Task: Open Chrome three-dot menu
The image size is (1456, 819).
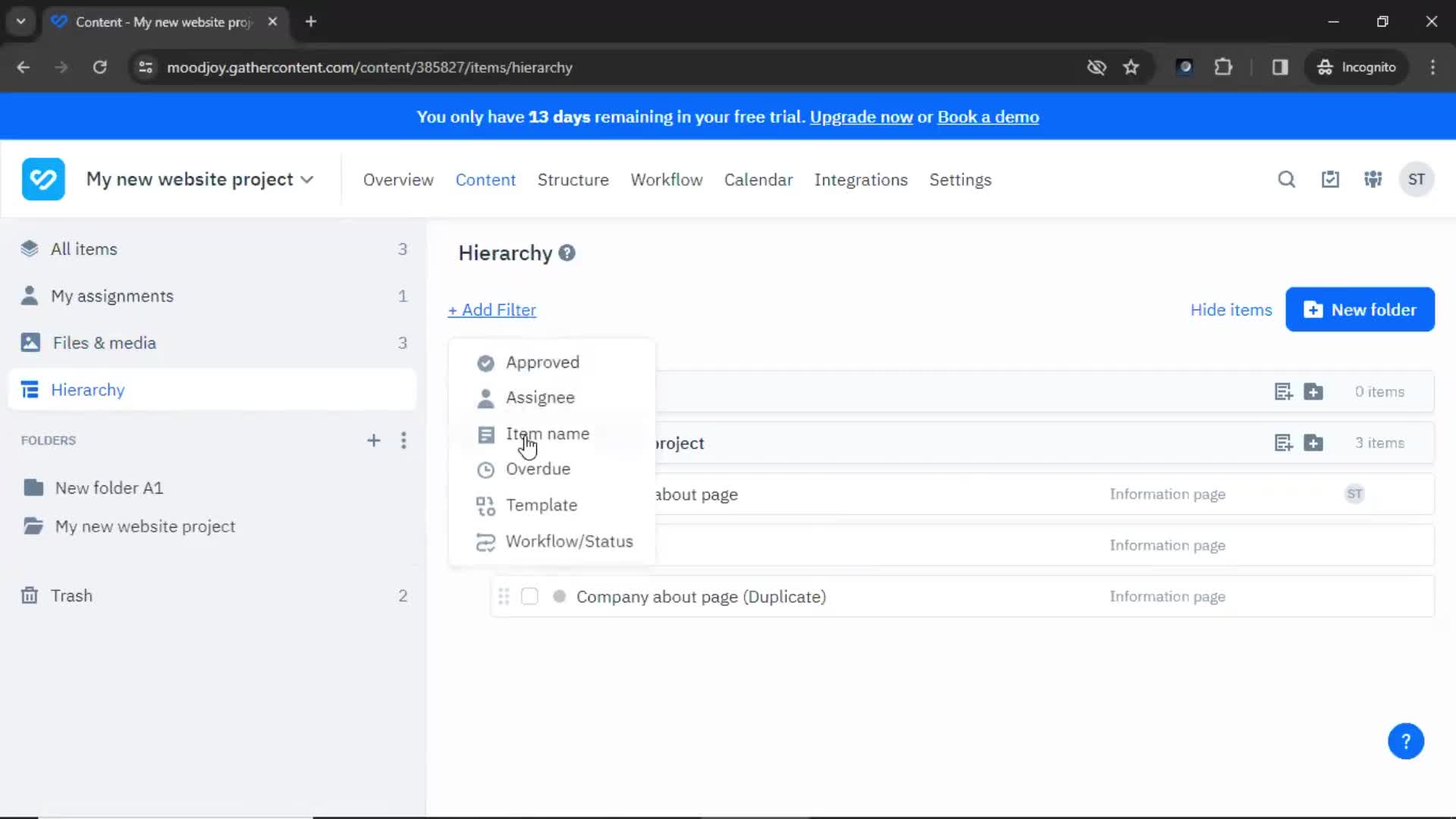Action: pyautogui.click(x=1432, y=67)
